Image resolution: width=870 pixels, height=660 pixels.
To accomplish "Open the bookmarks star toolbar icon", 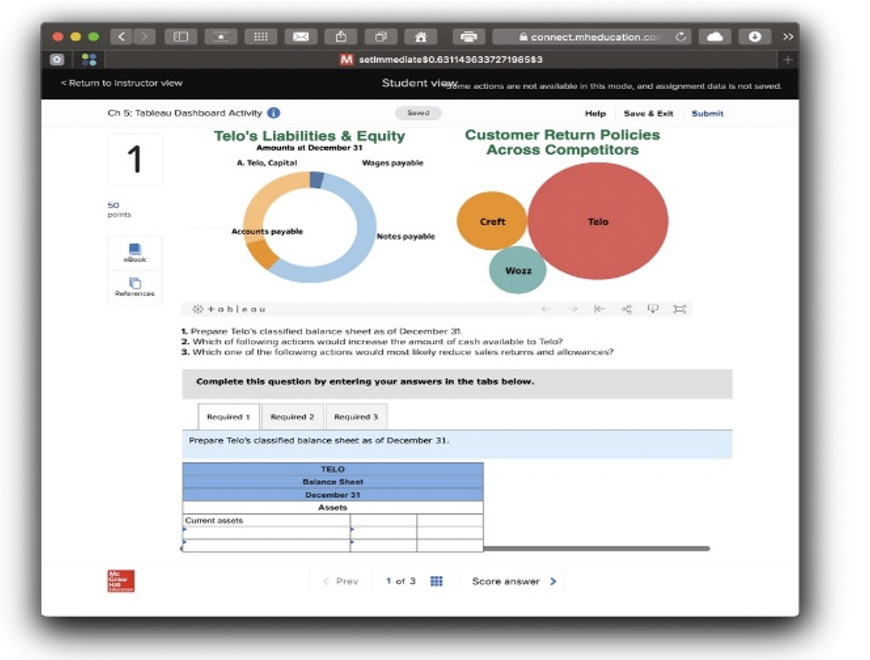I will pos(221,37).
